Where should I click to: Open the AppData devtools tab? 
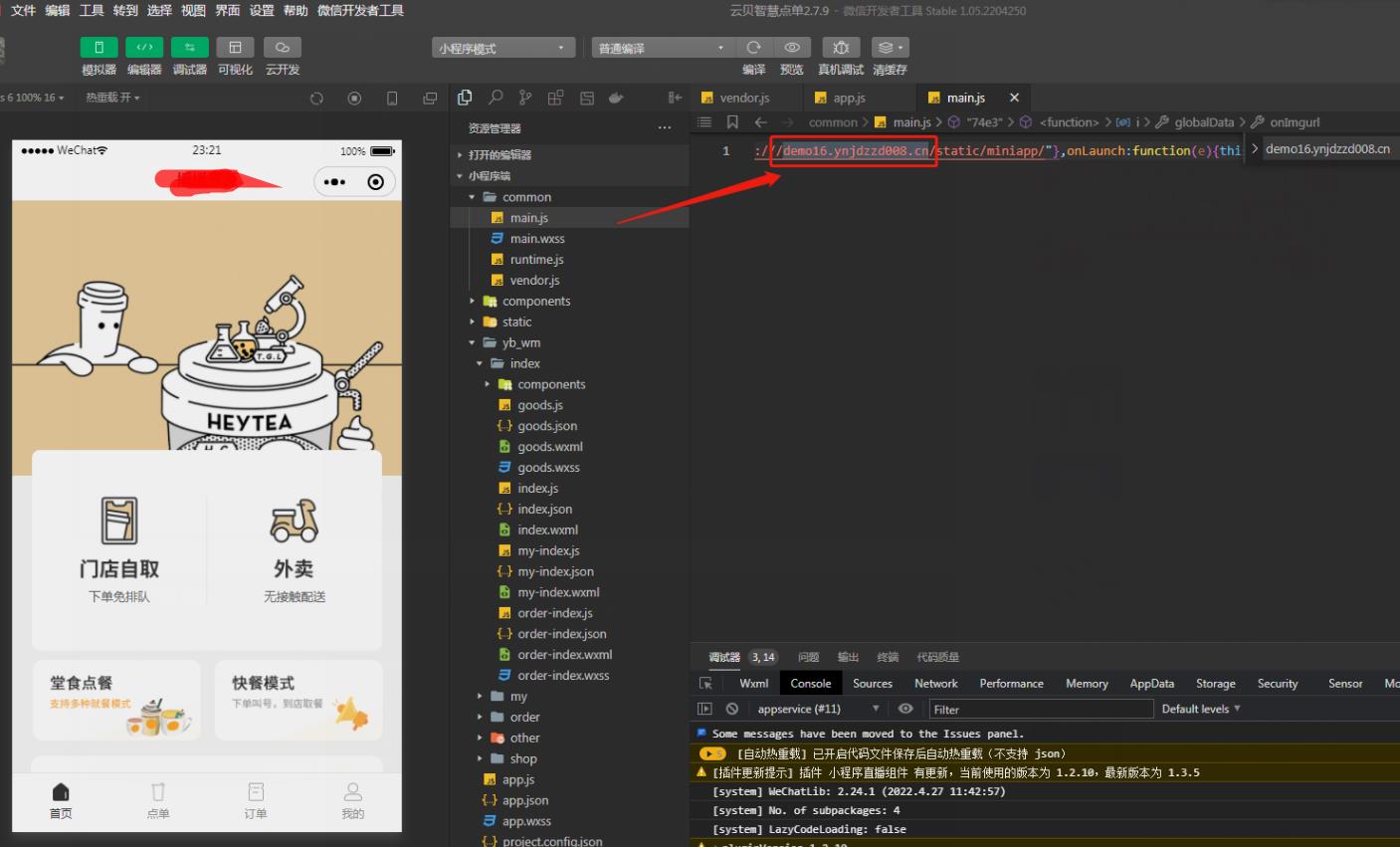(x=1152, y=684)
